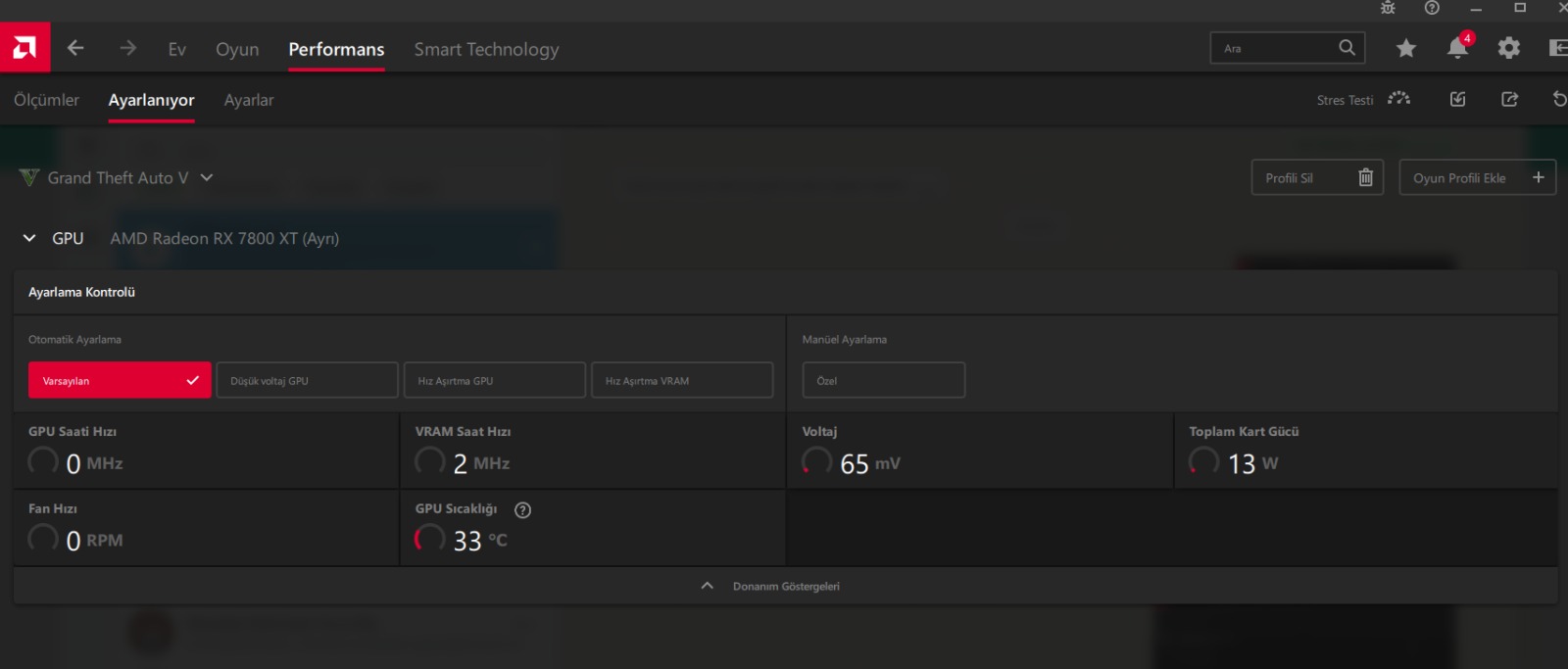Click the Fan Hızı 0 RPM value
The width and height of the screenshot is (1568, 669).
coord(94,540)
